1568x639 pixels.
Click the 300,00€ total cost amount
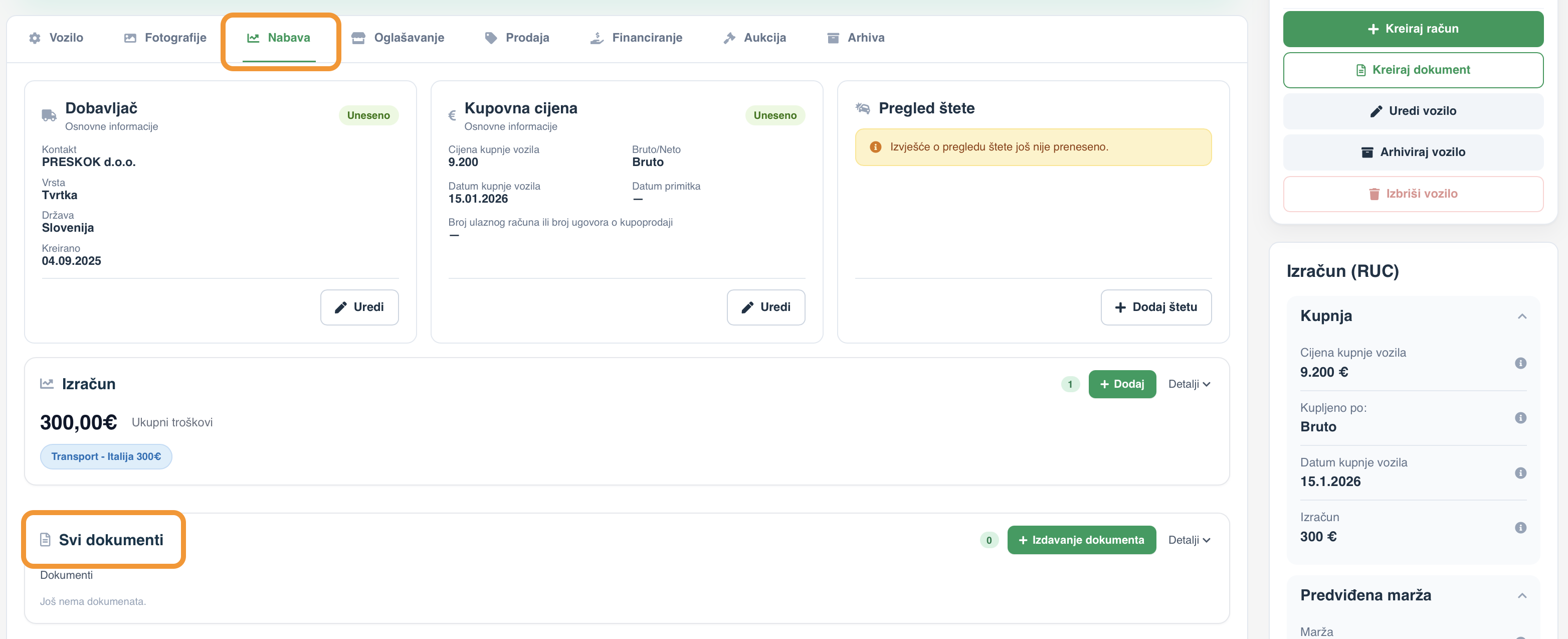pyautogui.click(x=79, y=422)
